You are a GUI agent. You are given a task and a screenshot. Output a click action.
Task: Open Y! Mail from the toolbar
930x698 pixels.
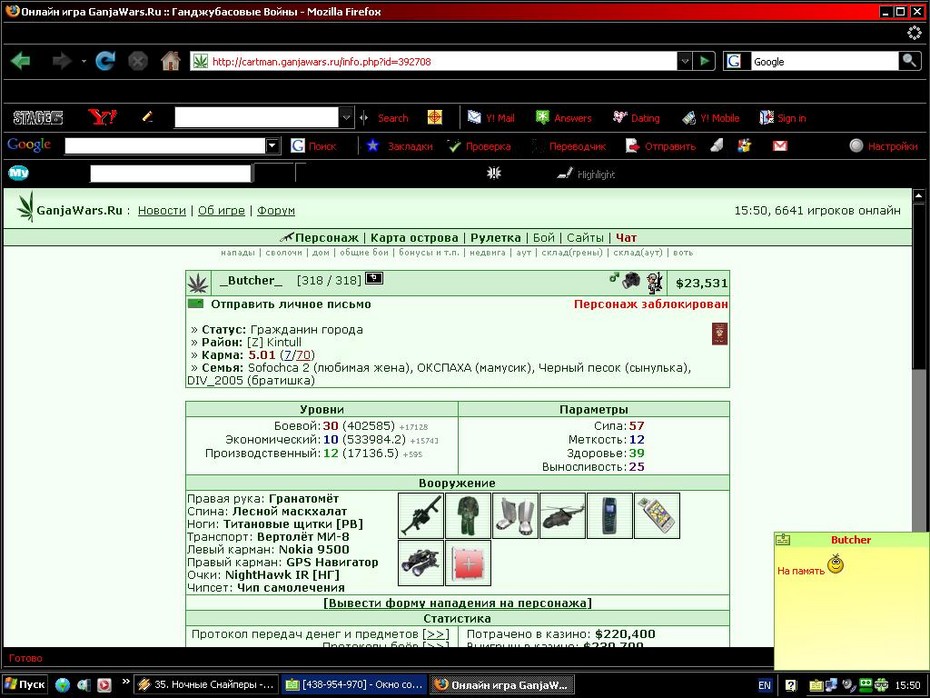tap(491, 118)
